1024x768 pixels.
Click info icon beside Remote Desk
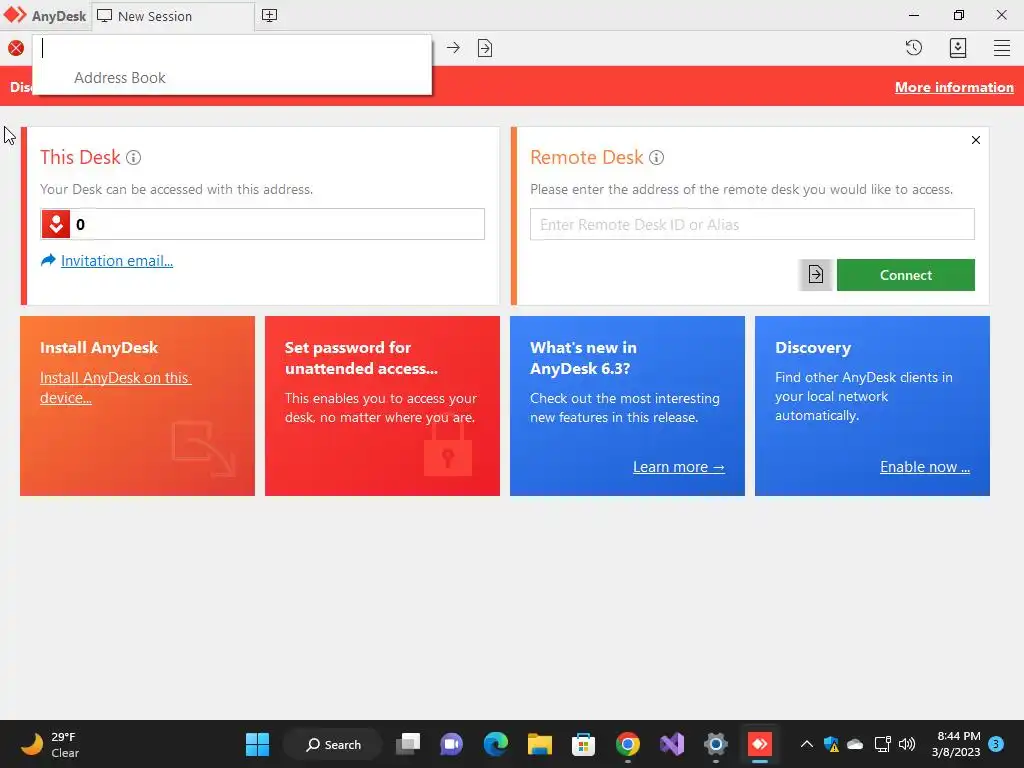coord(656,157)
